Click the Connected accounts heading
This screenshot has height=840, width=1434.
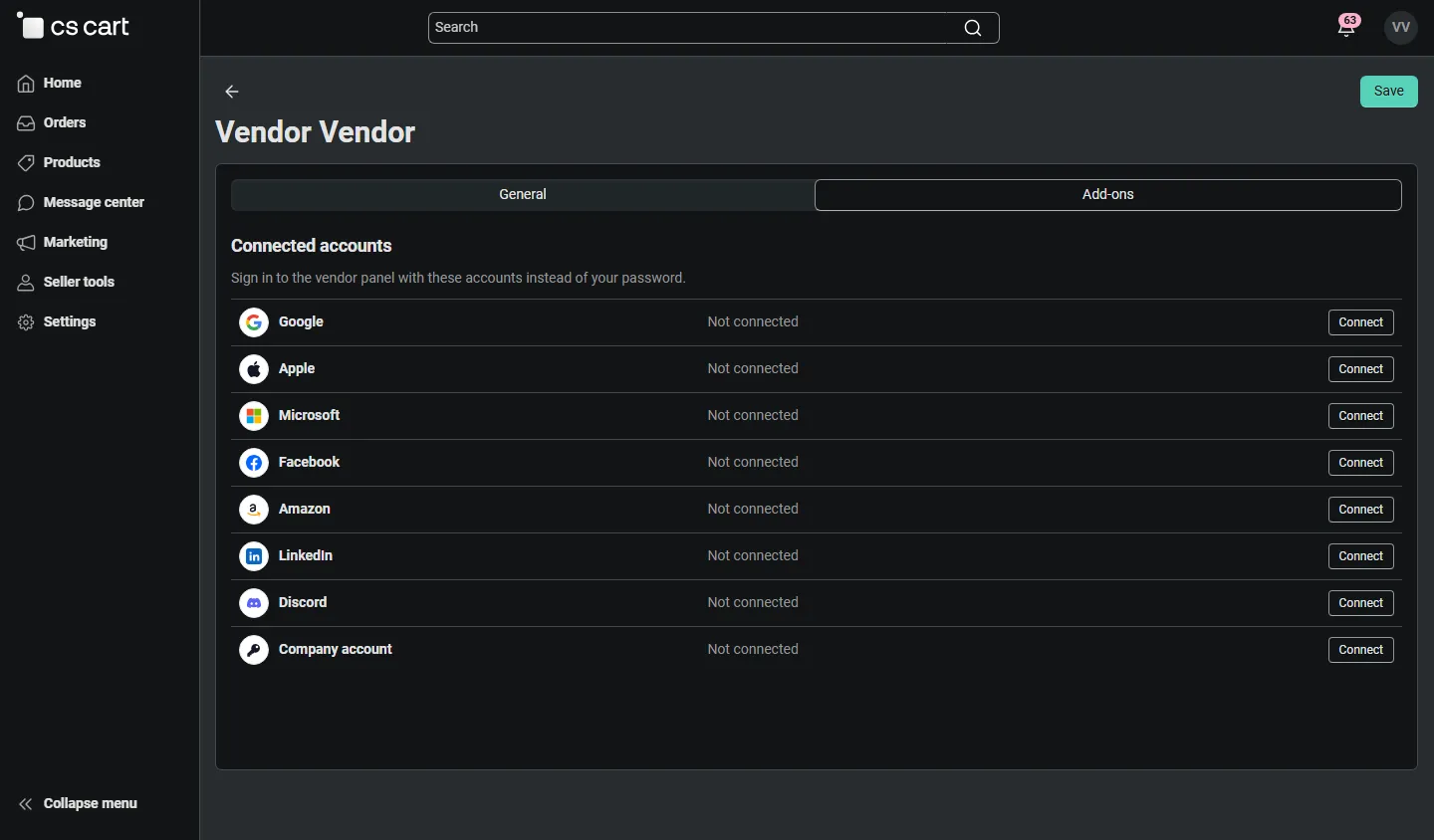[312, 246]
